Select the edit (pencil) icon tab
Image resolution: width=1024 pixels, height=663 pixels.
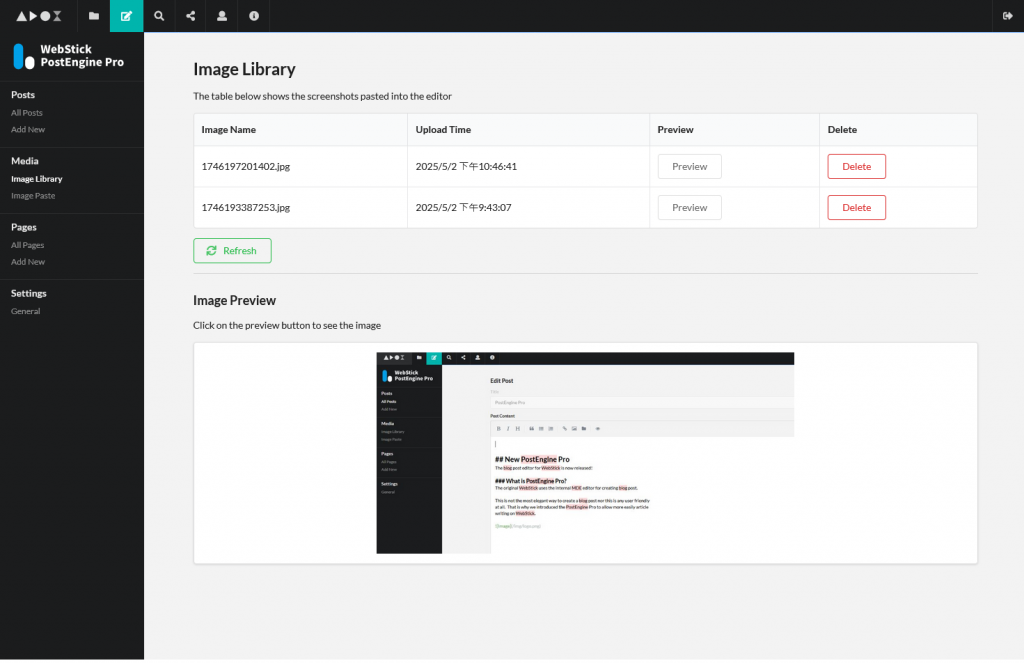click(x=126, y=16)
